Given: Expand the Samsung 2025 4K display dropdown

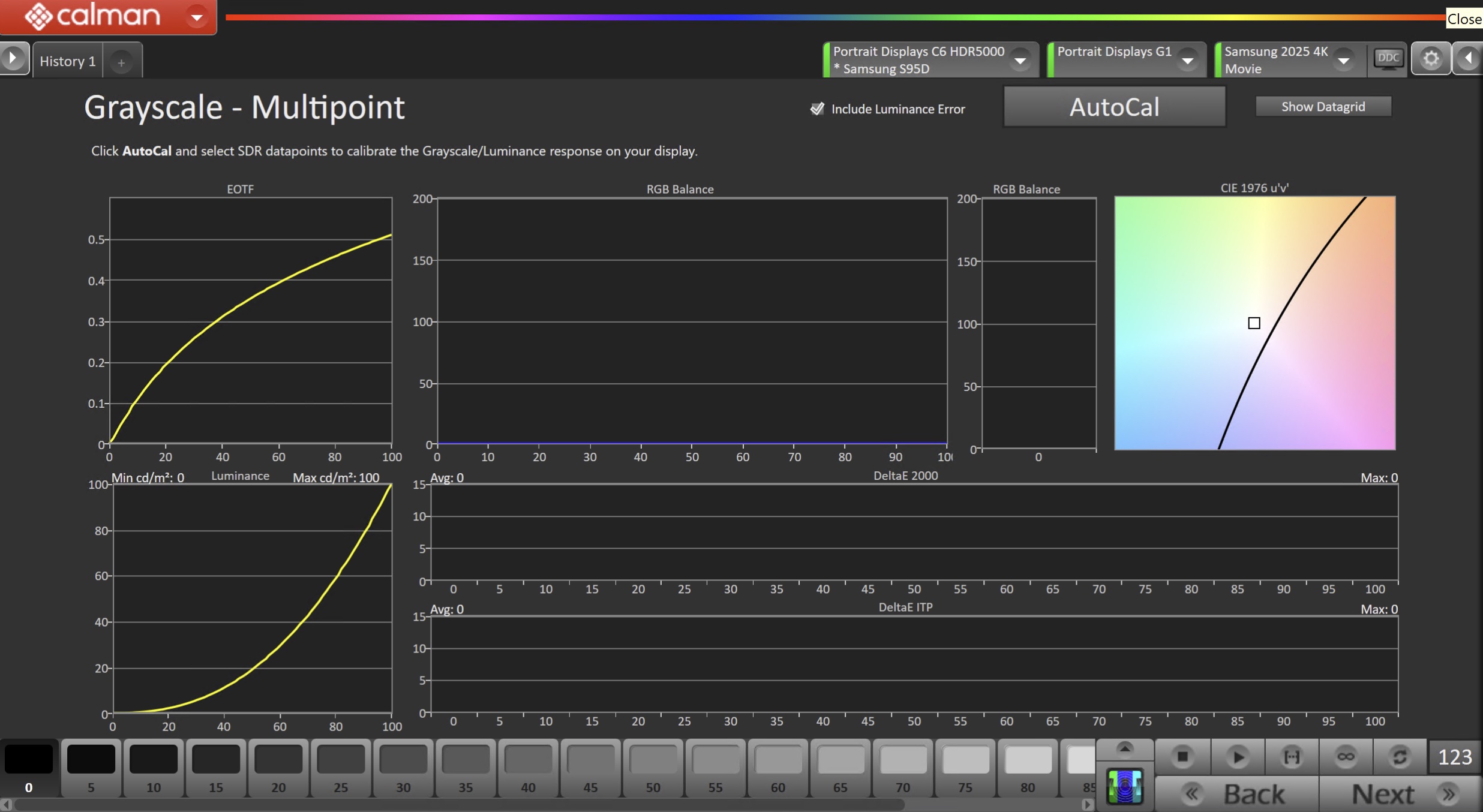Looking at the screenshot, I should 1344,60.
